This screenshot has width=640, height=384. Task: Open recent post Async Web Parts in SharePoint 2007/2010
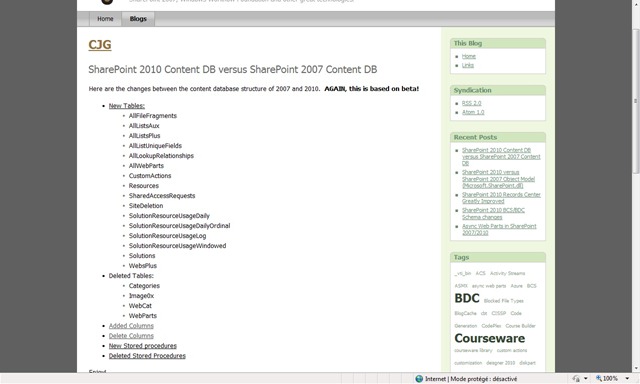coord(499,229)
